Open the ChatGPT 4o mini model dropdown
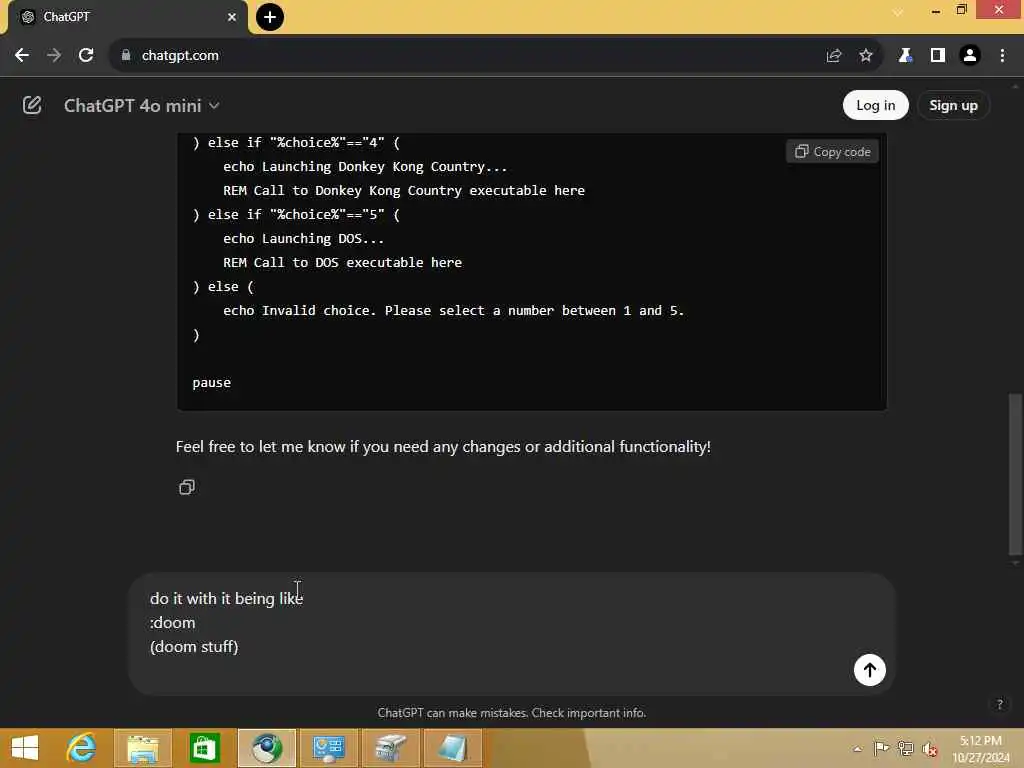The width and height of the screenshot is (1024, 768). 141,106
